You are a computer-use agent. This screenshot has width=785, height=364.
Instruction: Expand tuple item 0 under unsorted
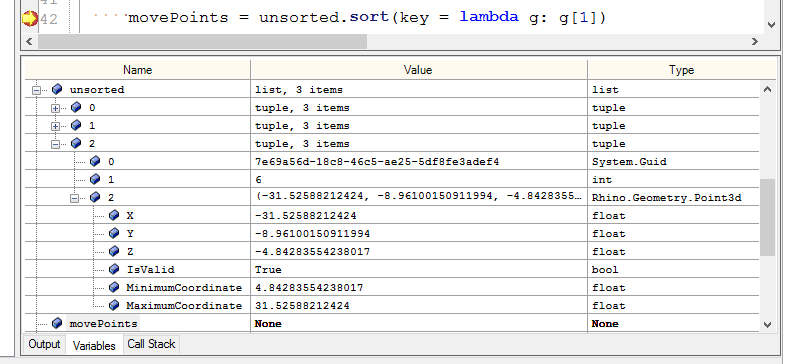(x=56, y=109)
